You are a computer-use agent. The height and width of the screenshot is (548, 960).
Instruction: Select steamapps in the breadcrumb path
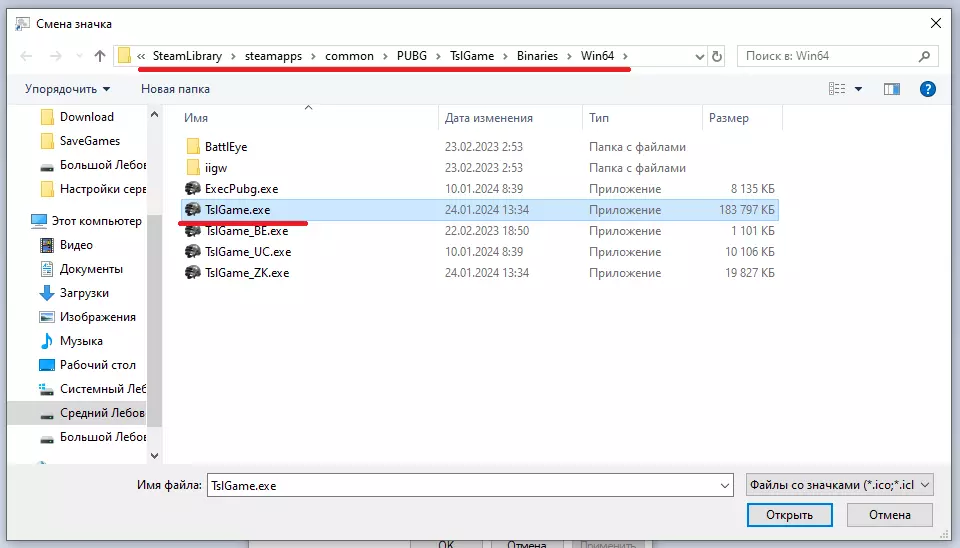pyautogui.click(x=273, y=56)
